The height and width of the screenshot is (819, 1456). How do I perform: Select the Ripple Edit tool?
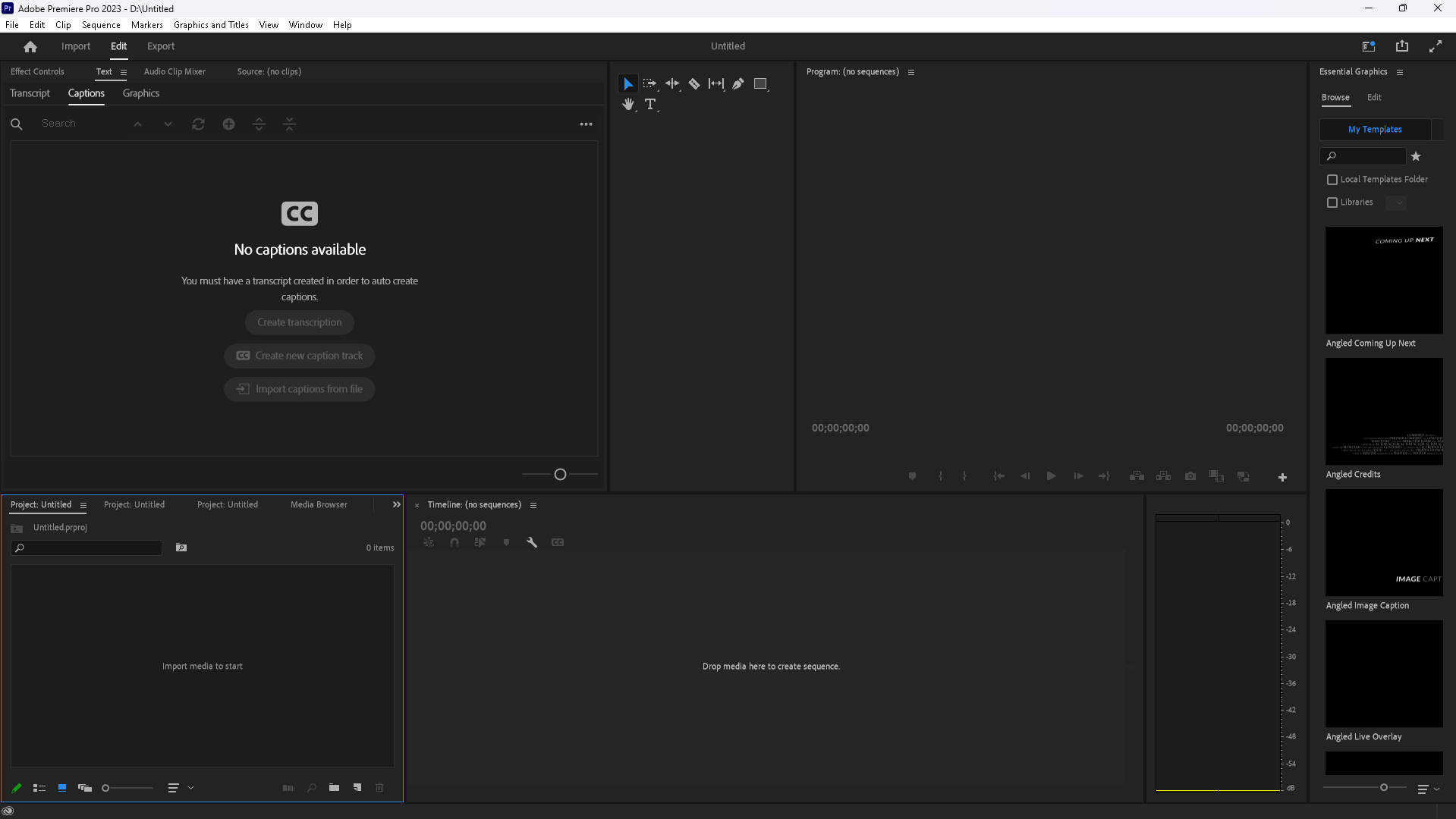pyautogui.click(x=672, y=84)
